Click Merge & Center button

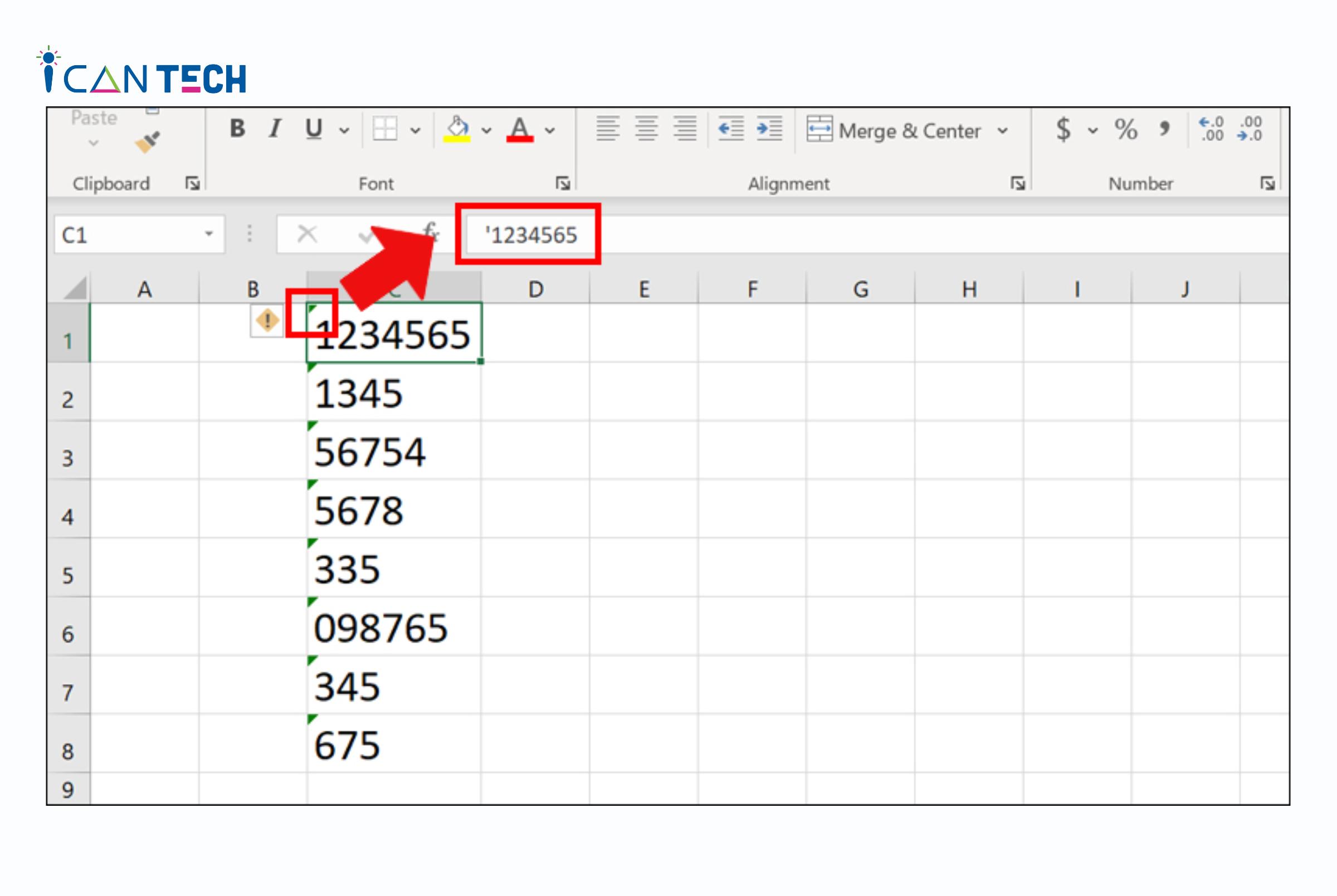click(894, 130)
